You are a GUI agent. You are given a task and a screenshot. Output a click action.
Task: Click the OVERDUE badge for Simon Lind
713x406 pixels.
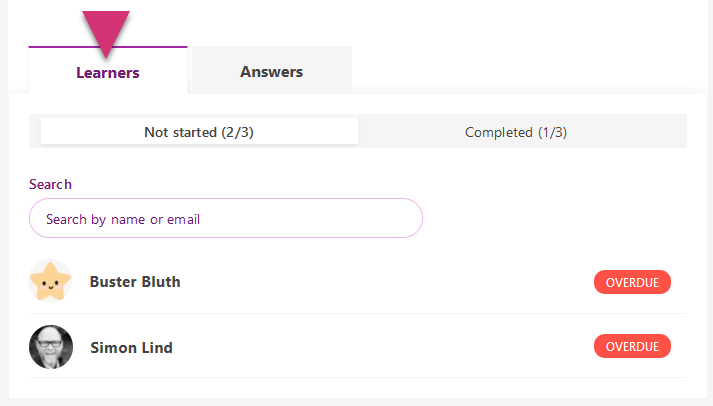point(632,347)
